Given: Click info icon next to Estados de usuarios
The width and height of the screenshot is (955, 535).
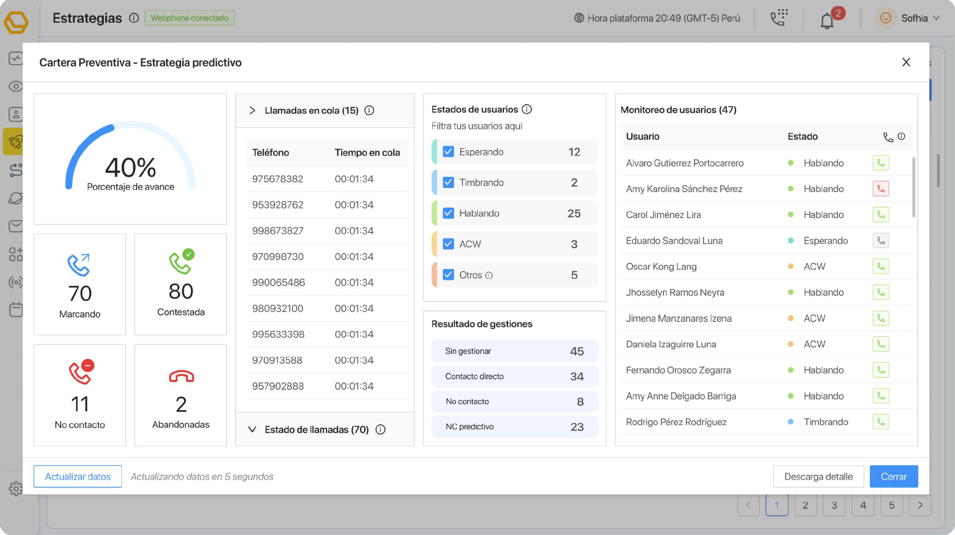Looking at the screenshot, I should click(x=527, y=109).
